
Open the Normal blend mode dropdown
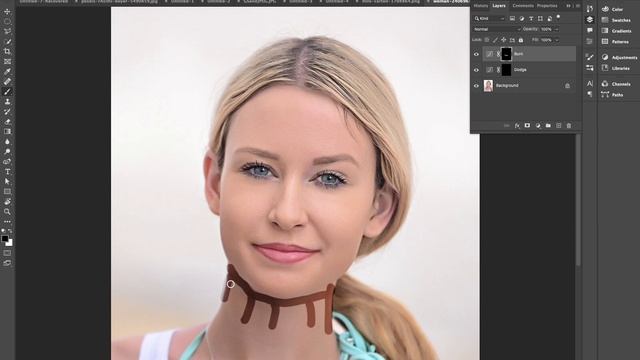[x=497, y=29]
